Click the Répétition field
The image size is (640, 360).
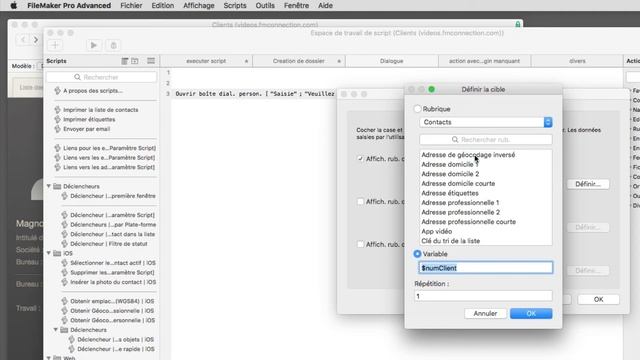(483, 296)
